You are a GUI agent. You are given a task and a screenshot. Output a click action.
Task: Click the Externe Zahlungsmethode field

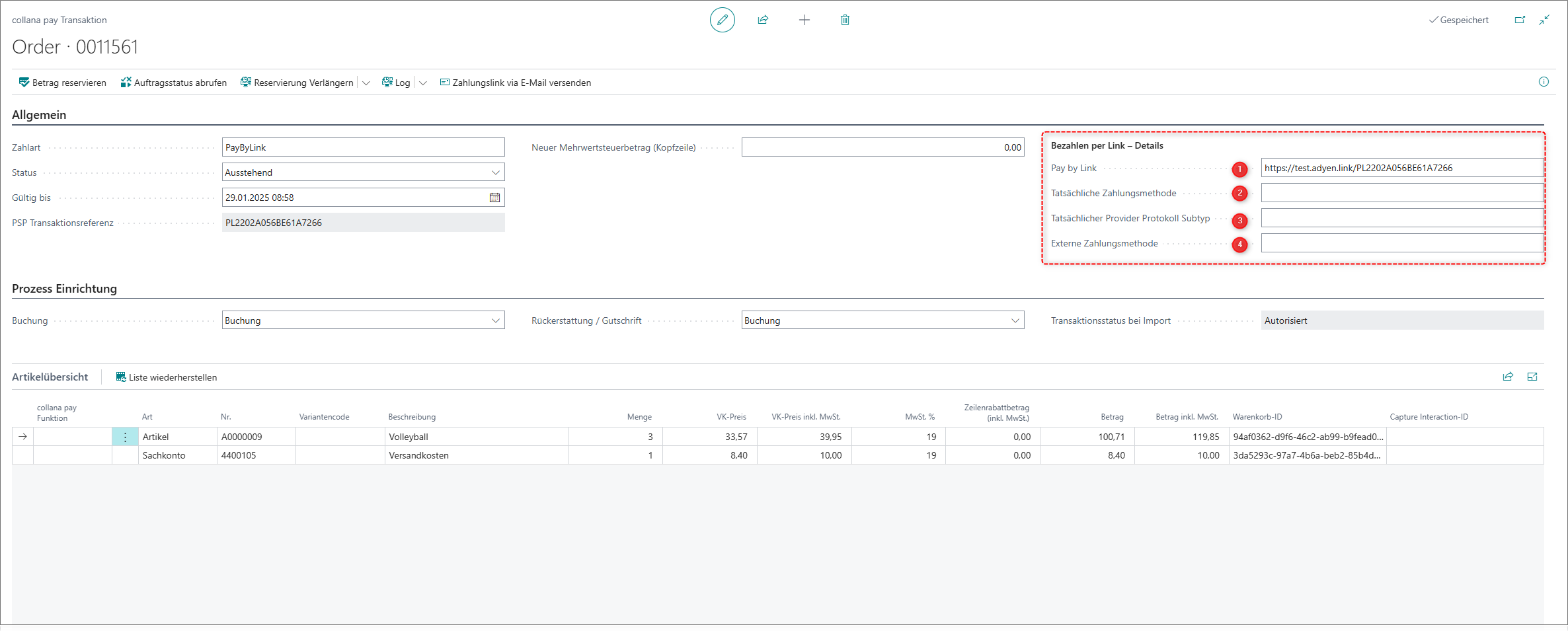(x=1402, y=243)
